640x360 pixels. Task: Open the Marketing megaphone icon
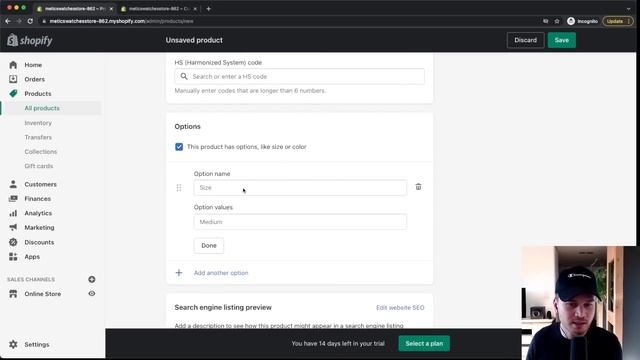[13, 227]
